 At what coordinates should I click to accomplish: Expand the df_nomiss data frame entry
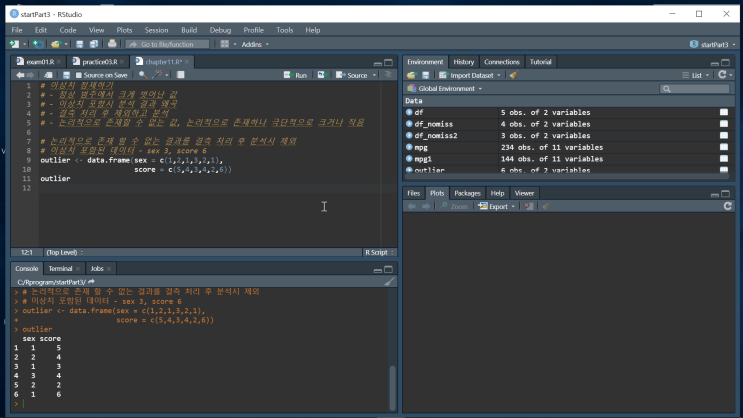pyautogui.click(x=409, y=124)
